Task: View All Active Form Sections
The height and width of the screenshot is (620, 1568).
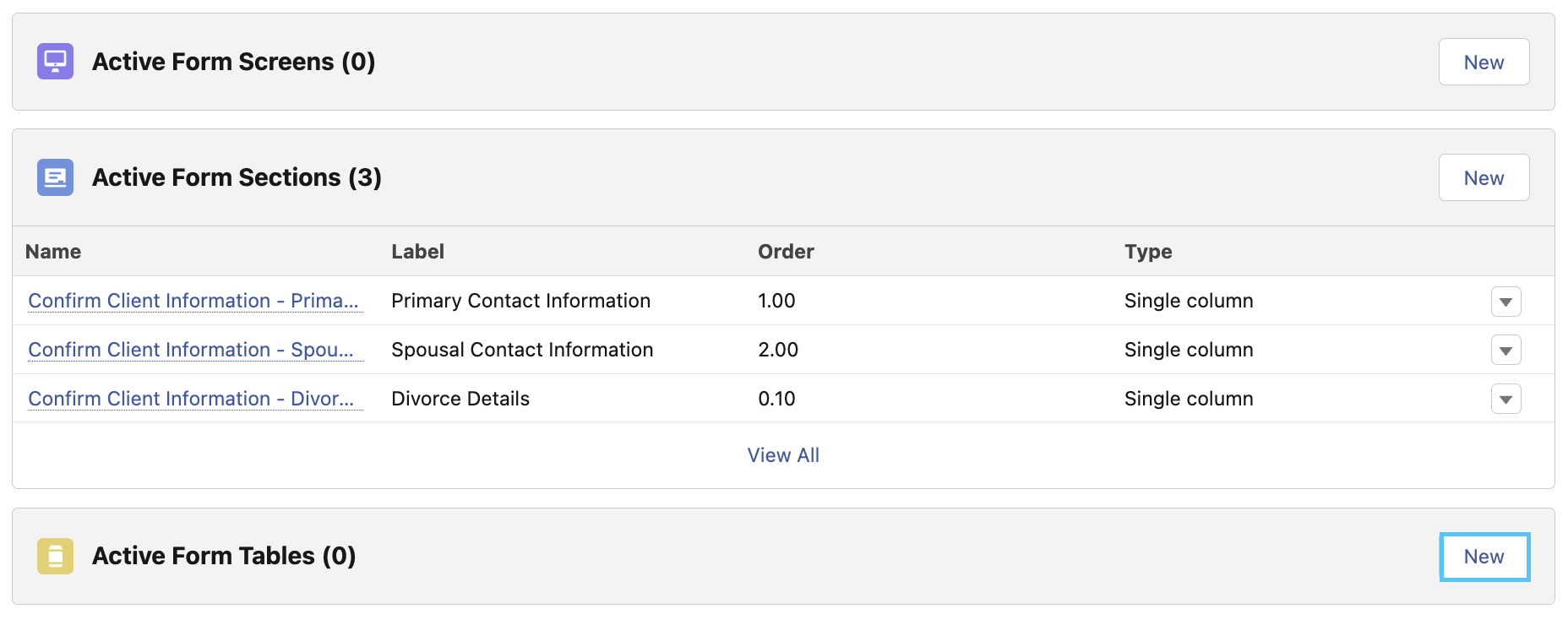Action: pos(783,455)
